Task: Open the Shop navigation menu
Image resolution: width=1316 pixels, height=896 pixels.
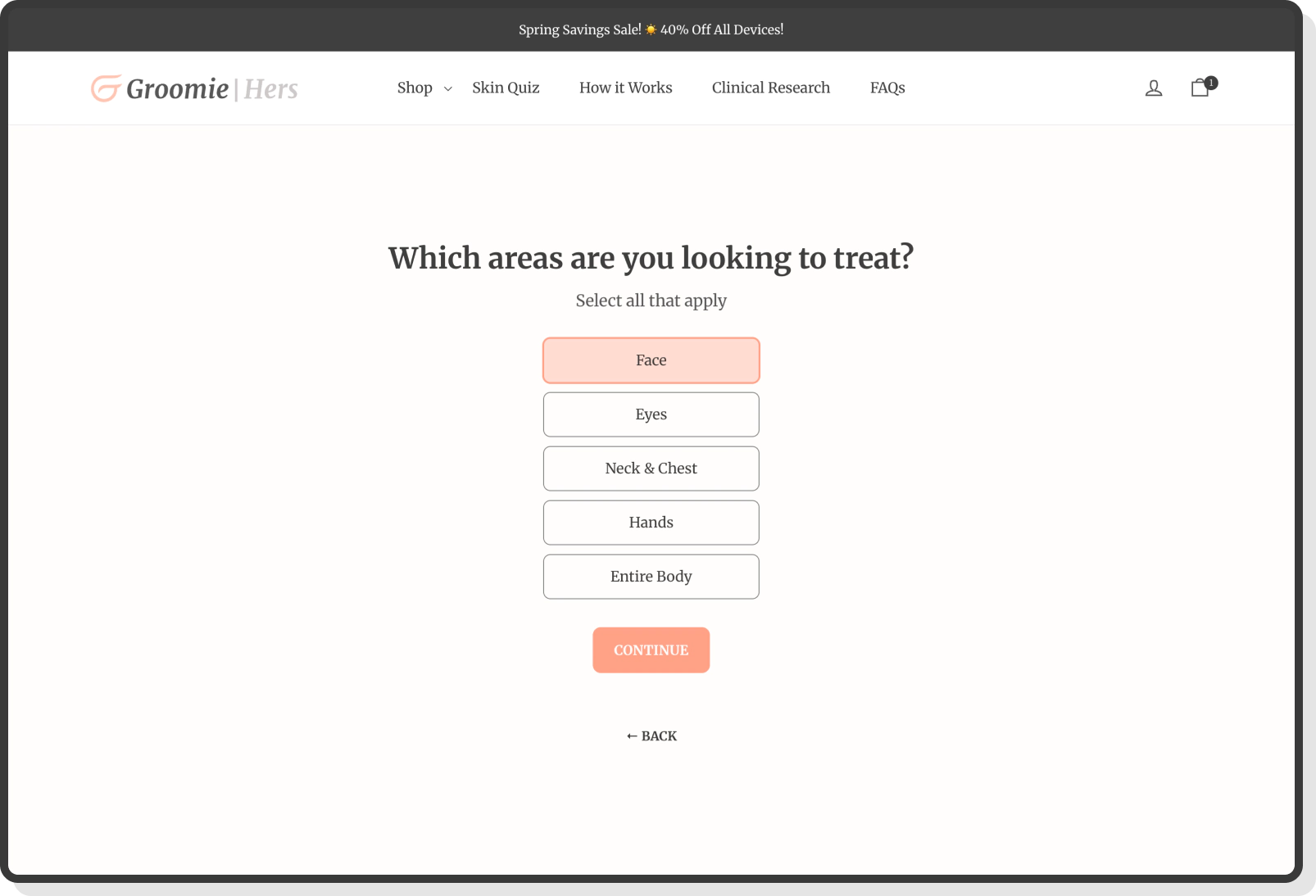Action: pos(414,88)
